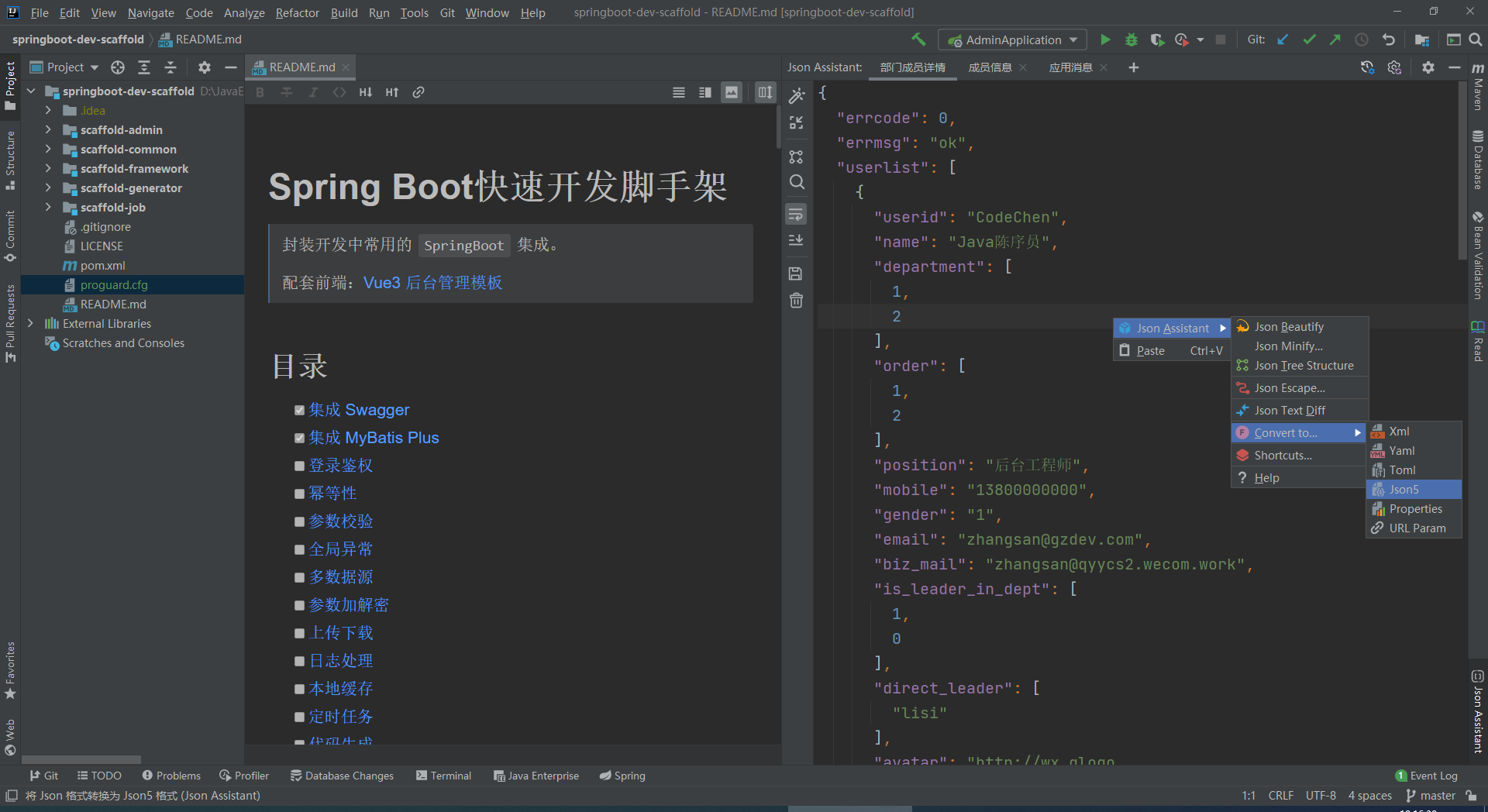Click the insert link icon in markdown toolbar

point(418,92)
